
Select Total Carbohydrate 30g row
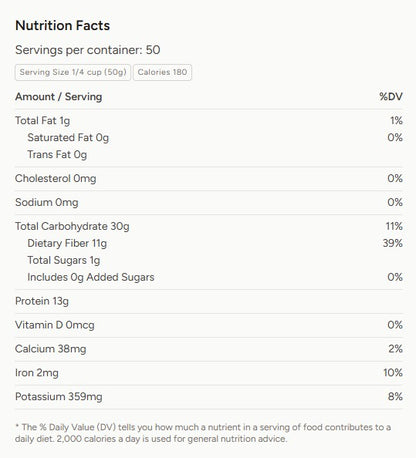pos(209,226)
